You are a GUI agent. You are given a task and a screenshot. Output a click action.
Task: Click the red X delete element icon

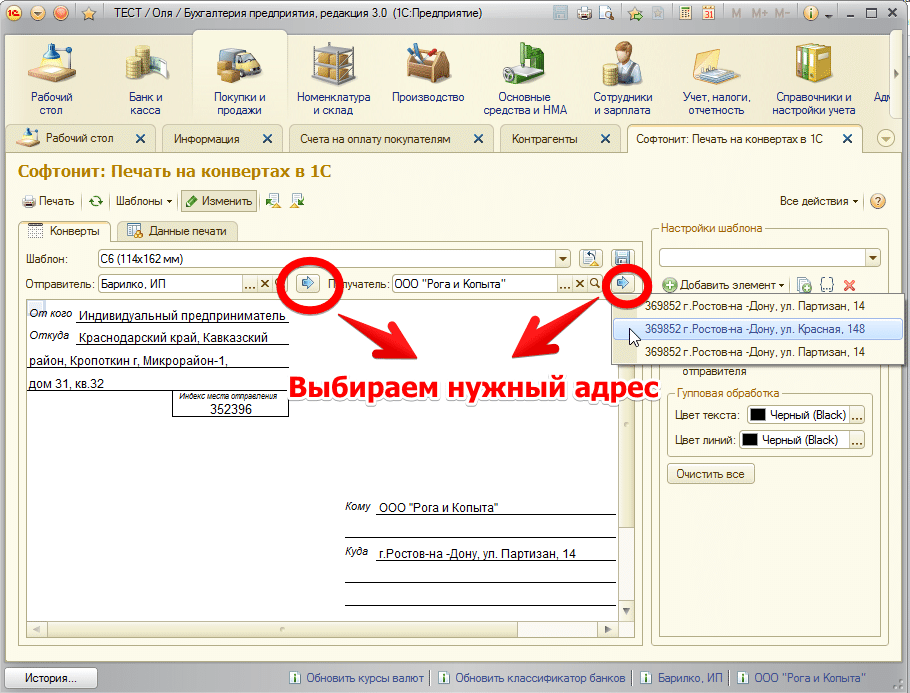pos(850,286)
